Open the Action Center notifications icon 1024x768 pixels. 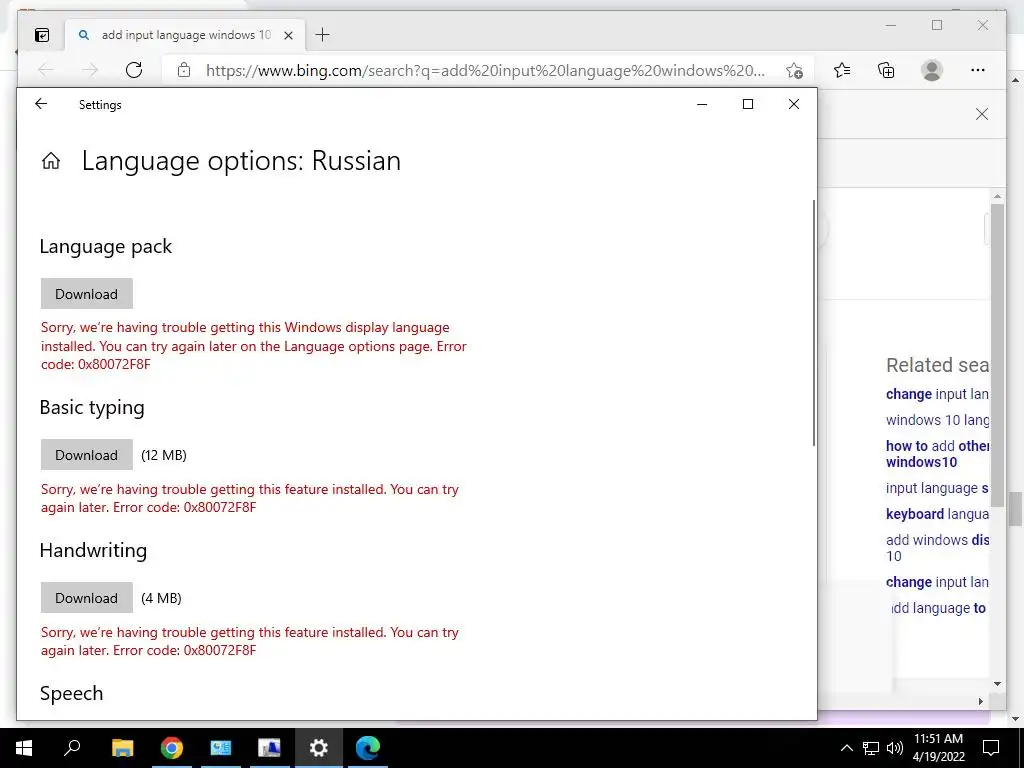(991, 748)
